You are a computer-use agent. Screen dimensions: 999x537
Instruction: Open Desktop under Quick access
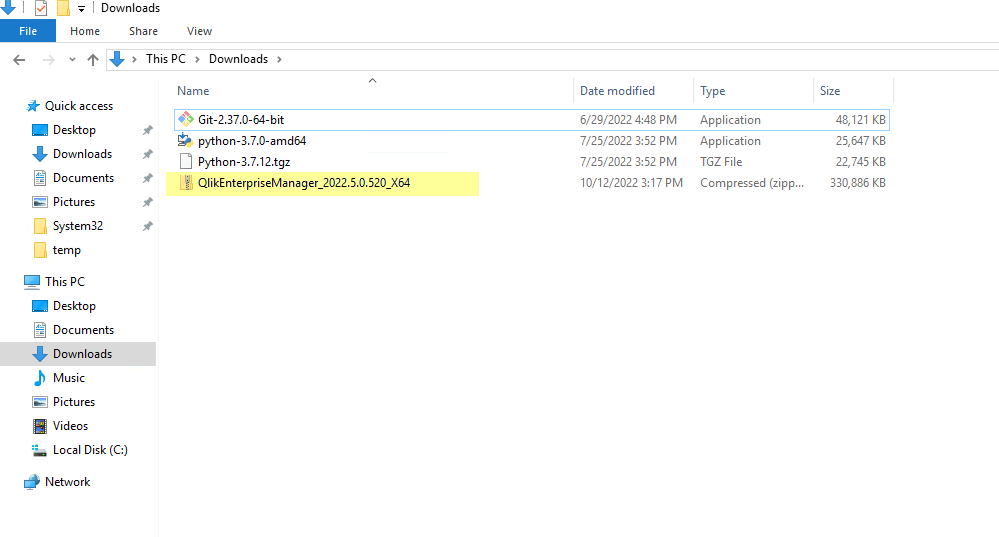[x=75, y=130]
